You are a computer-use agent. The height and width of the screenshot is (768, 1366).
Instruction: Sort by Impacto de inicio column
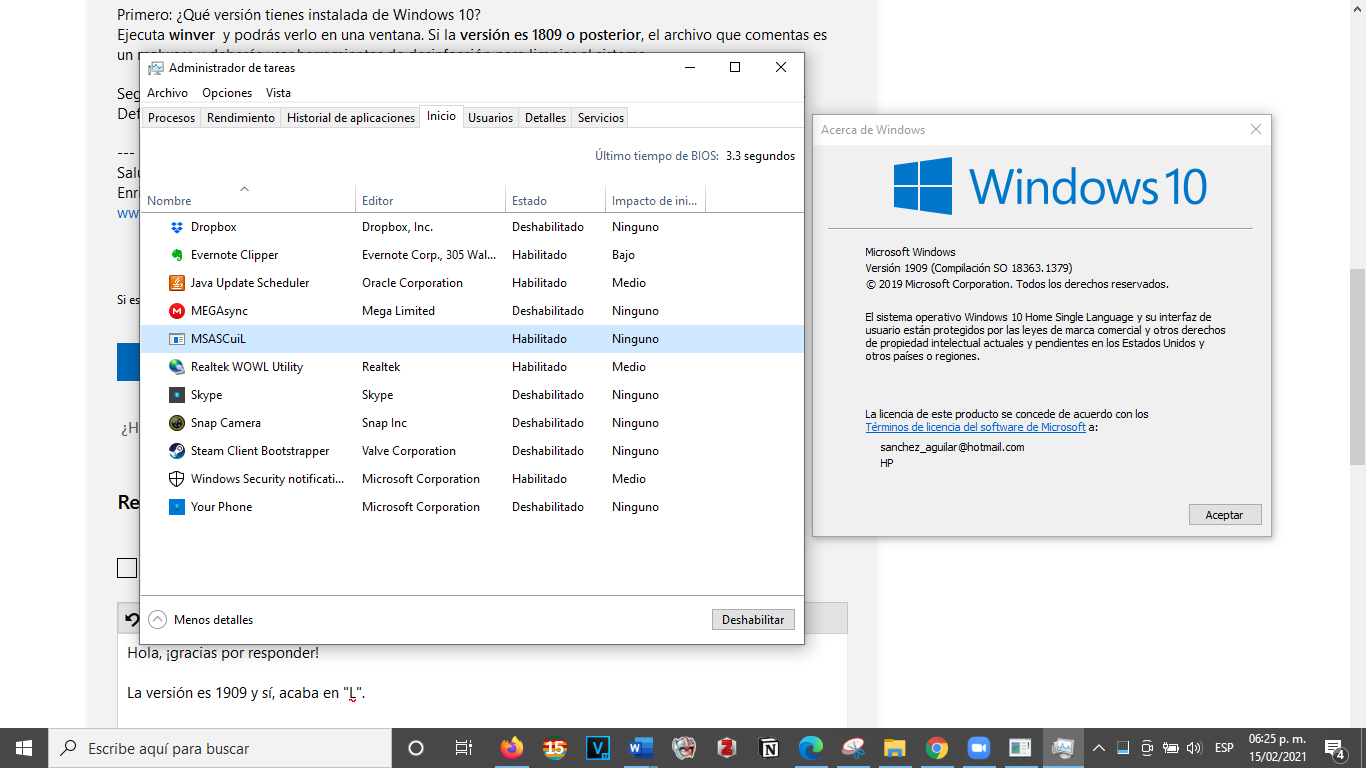656,200
